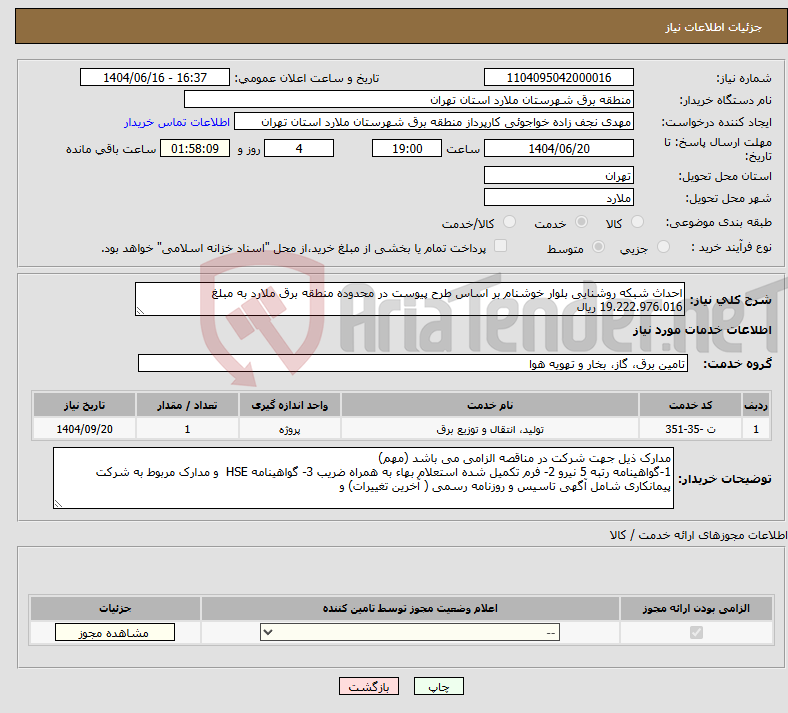Click the بازگشت back button
Screen dimensions: 788x713
pyautogui.click(x=369, y=686)
